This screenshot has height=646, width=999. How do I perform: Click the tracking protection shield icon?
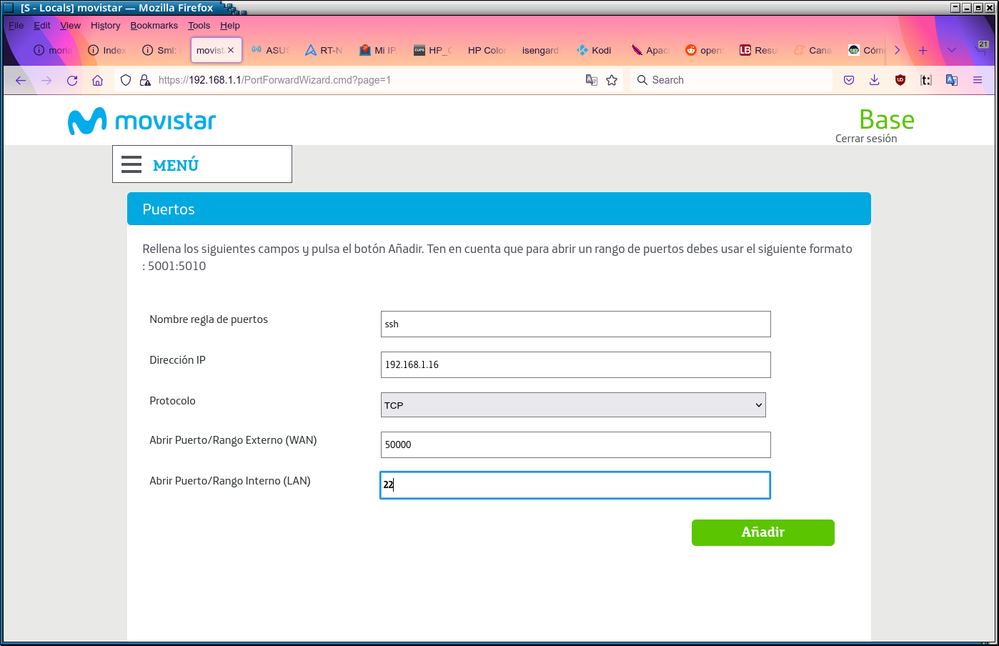pos(125,80)
